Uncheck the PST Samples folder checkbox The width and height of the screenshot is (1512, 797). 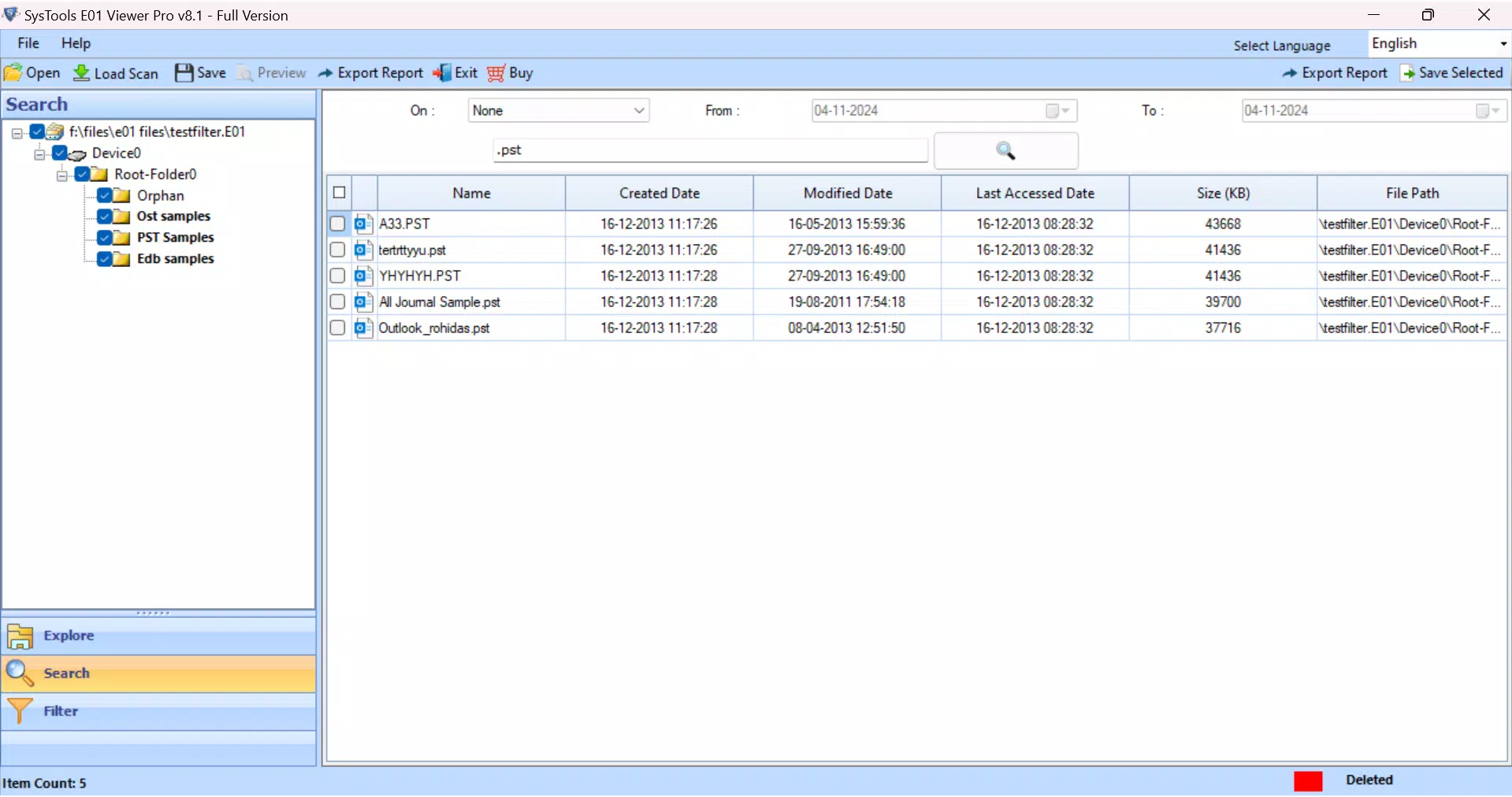pos(104,238)
